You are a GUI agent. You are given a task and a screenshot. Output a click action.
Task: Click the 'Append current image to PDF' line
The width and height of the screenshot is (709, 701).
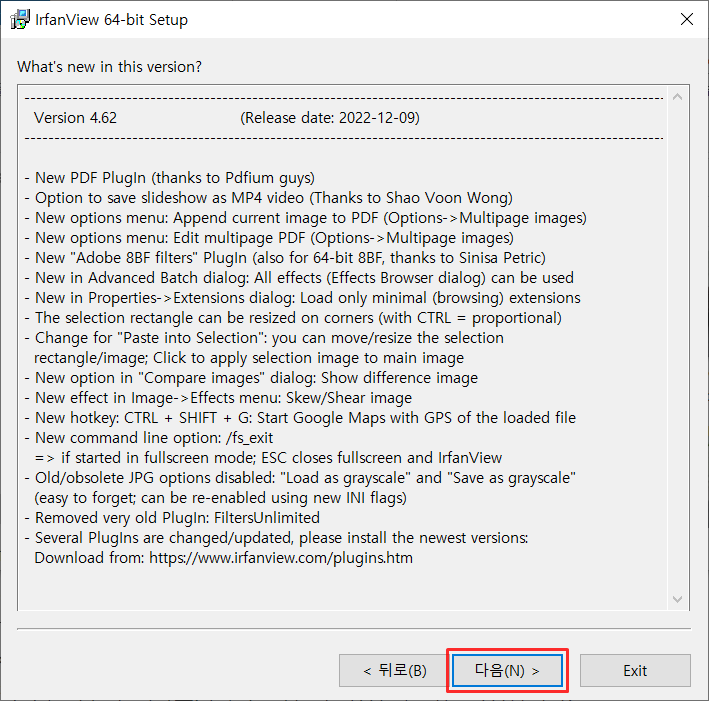pyautogui.click(x=306, y=218)
